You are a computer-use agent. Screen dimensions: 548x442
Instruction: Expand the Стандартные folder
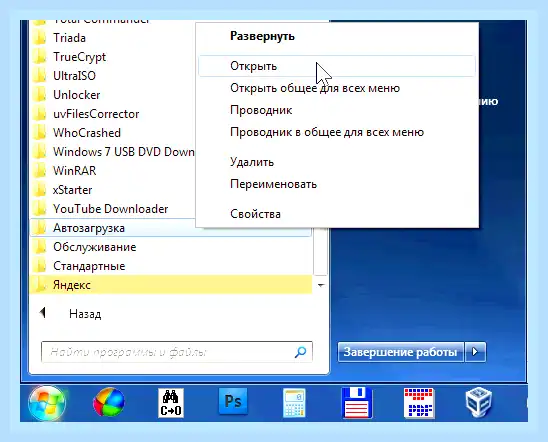(x=171, y=266)
